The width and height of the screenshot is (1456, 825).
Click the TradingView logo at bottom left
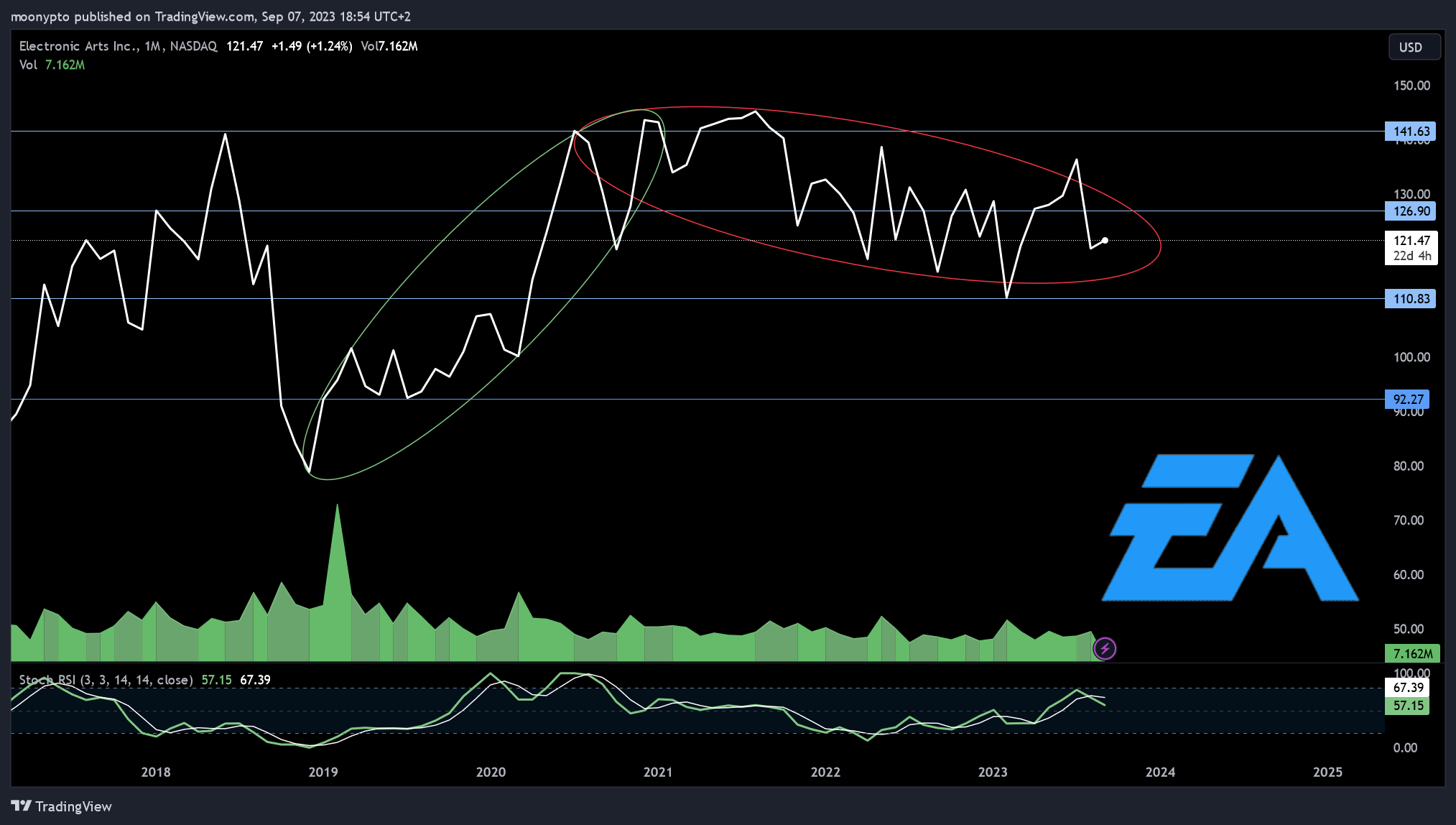[62, 806]
